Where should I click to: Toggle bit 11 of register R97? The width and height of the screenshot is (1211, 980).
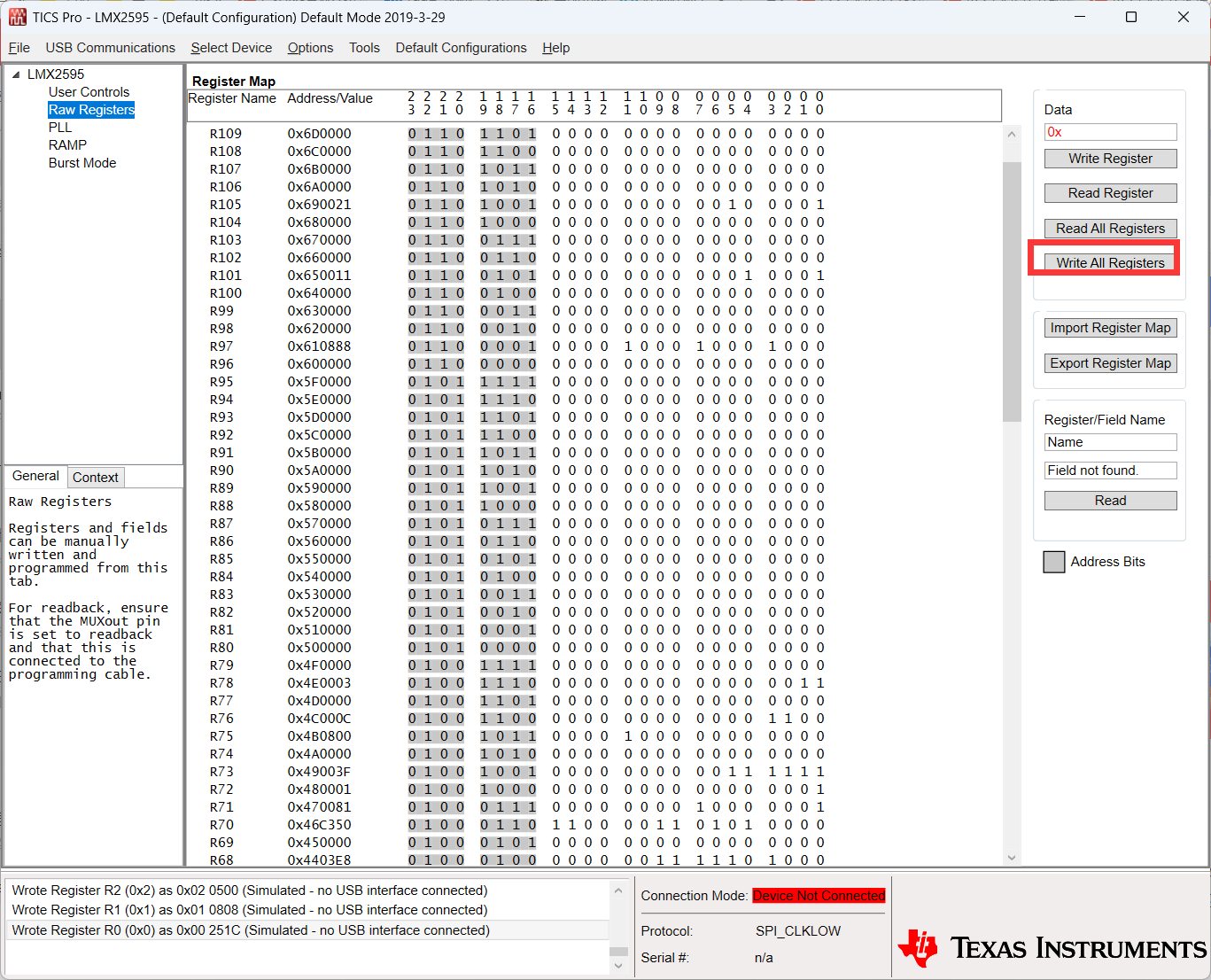627,346
